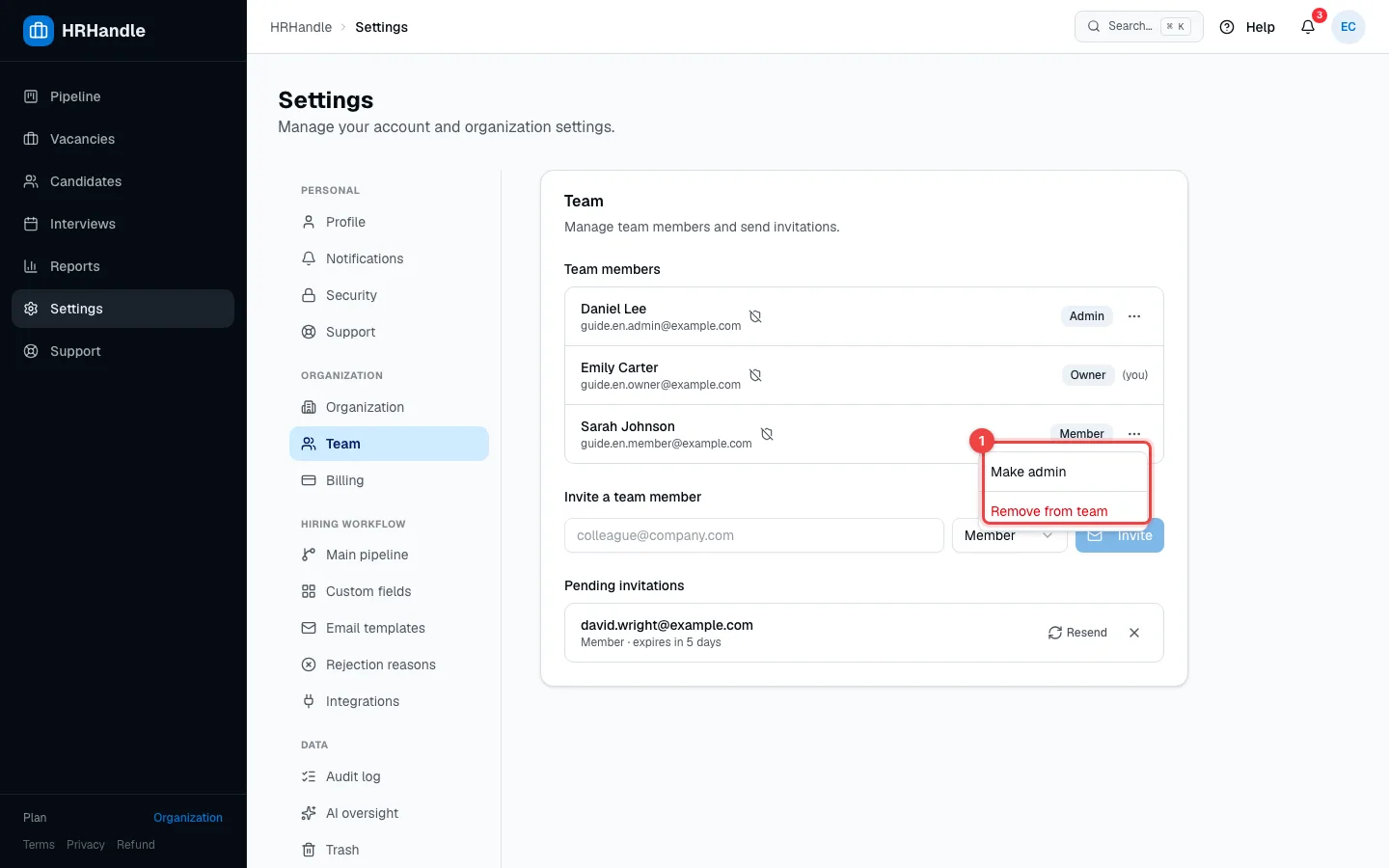
Task: Open Reports in the sidebar
Action: pos(123,266)
